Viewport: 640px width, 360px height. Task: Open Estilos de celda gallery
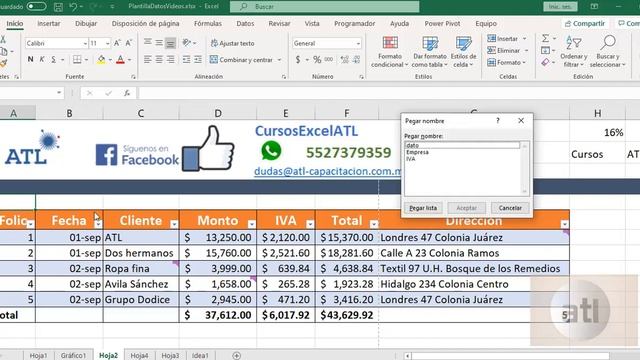click(463, 52)
